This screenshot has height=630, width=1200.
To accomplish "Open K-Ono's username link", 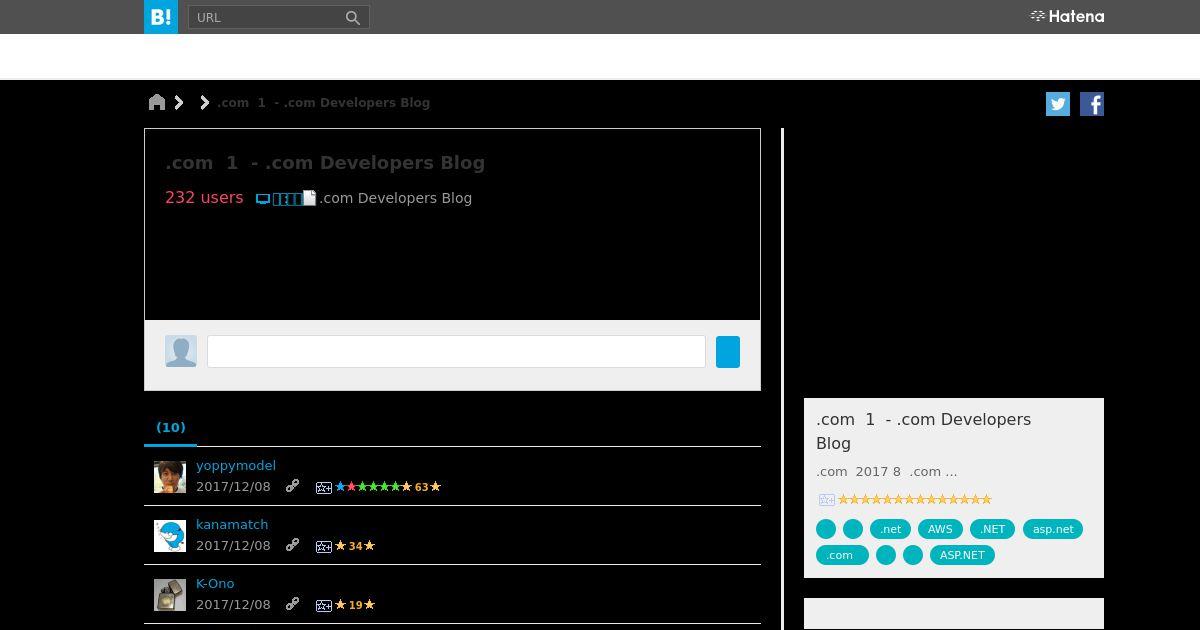I will pos(215,583).
